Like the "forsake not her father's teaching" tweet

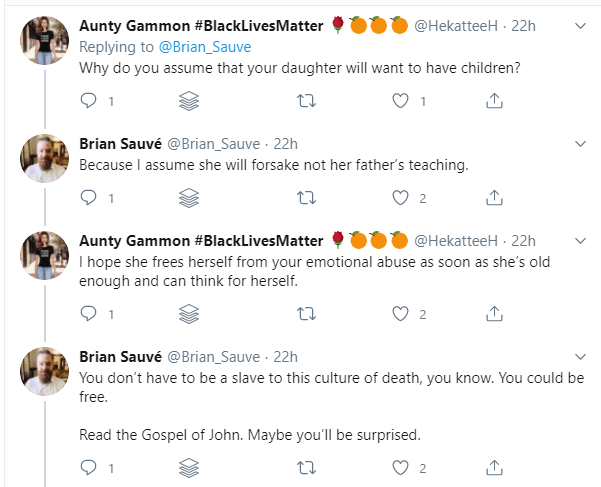pyautogui.click(x=402, y=198)
